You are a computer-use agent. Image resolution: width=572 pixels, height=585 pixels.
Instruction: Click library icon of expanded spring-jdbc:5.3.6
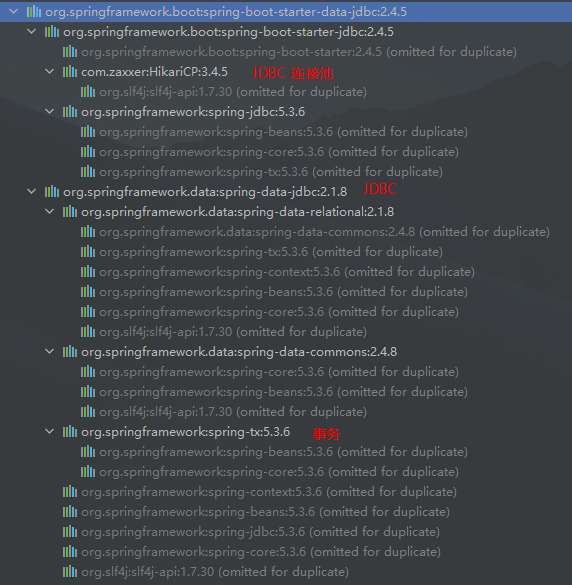(70, 112)
